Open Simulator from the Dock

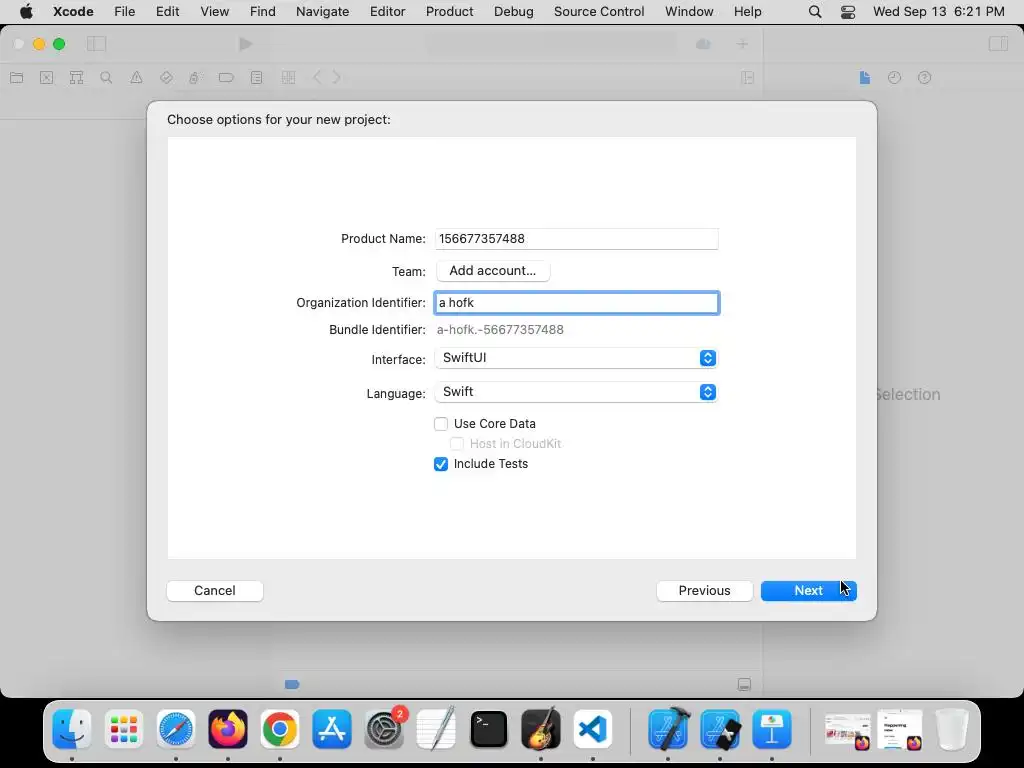coord(720,729)
